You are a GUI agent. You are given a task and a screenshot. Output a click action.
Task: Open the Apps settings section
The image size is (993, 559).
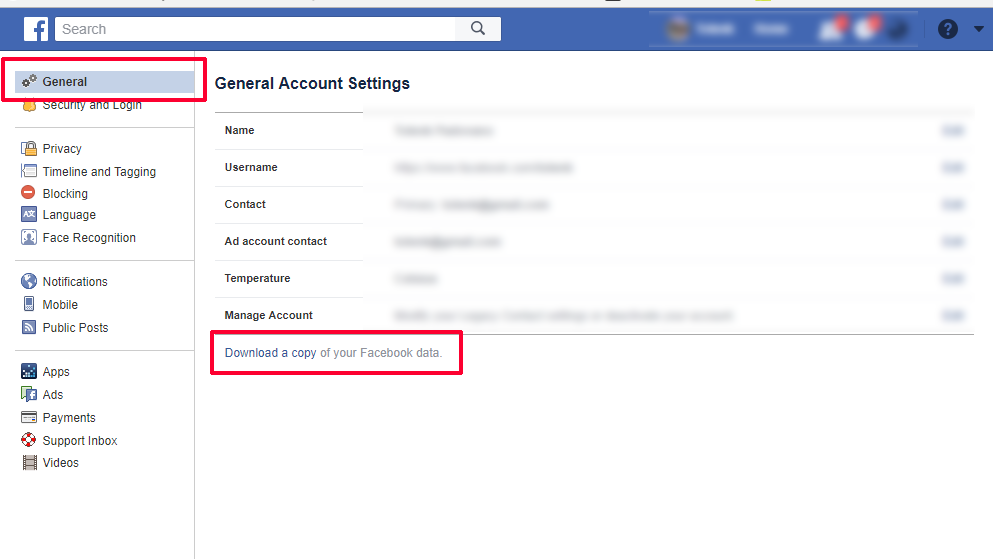pyautogui.click(x=56, y=372)
